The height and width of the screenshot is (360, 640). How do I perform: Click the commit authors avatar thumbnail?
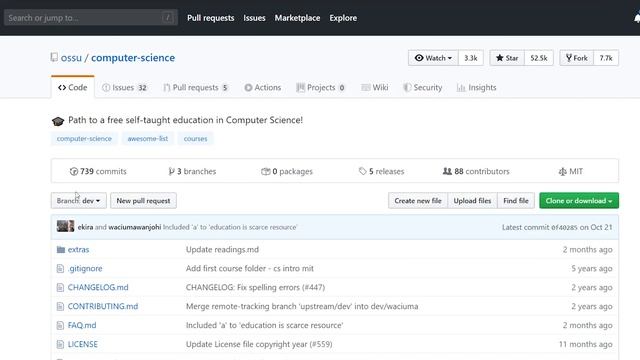tap(65, 226)
